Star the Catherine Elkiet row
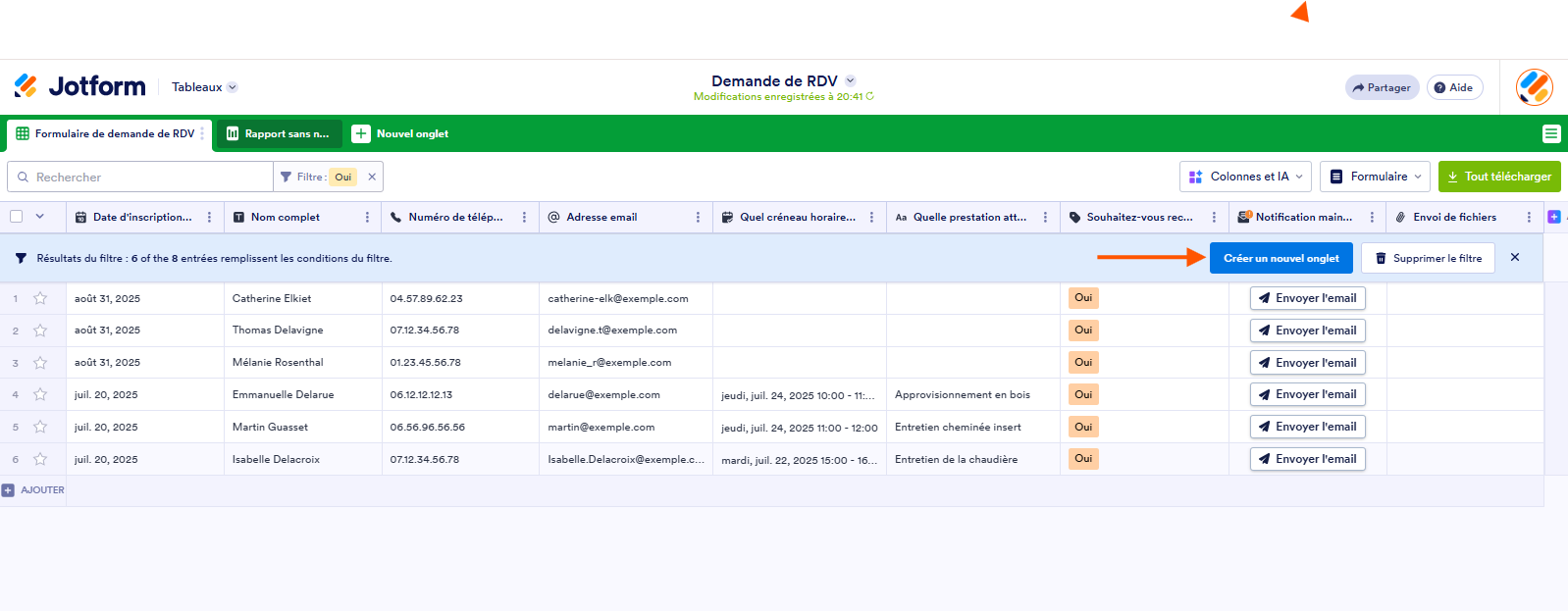This screenshot has height=611, width=1568. [x=40, y=298]
